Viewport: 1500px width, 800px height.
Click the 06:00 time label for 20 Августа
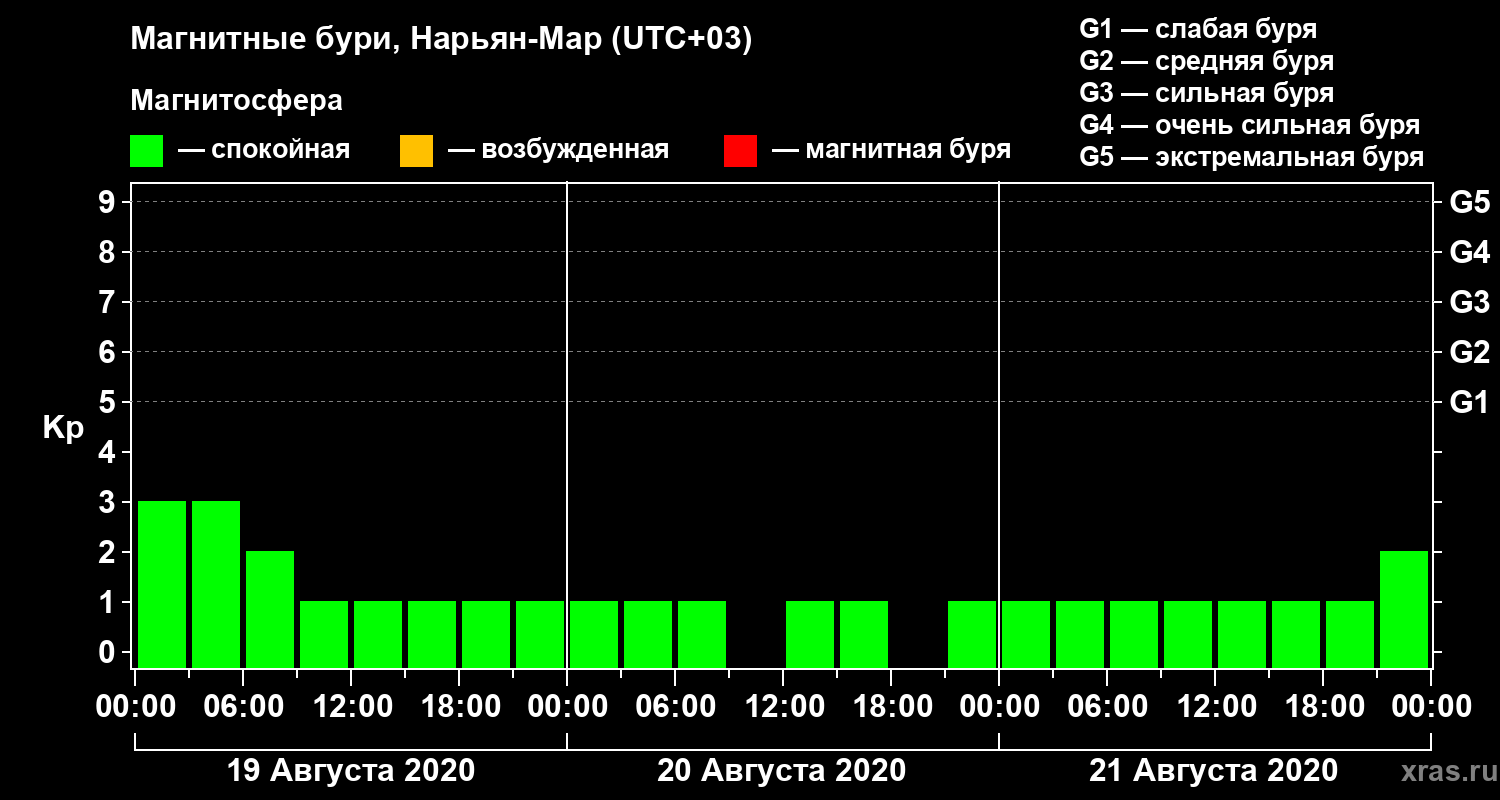(675, 707)
